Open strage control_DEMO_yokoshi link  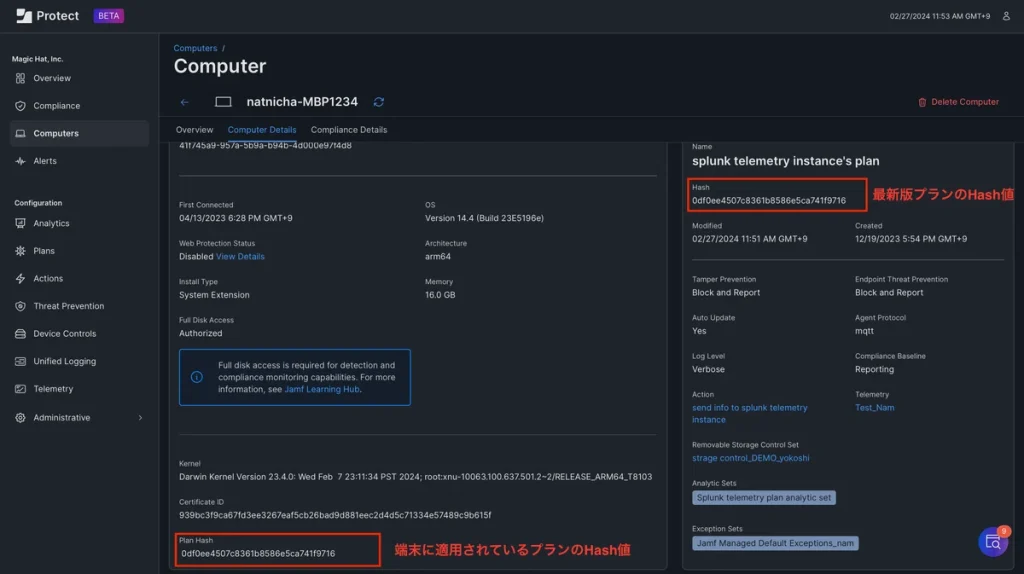tap(750, 458)
